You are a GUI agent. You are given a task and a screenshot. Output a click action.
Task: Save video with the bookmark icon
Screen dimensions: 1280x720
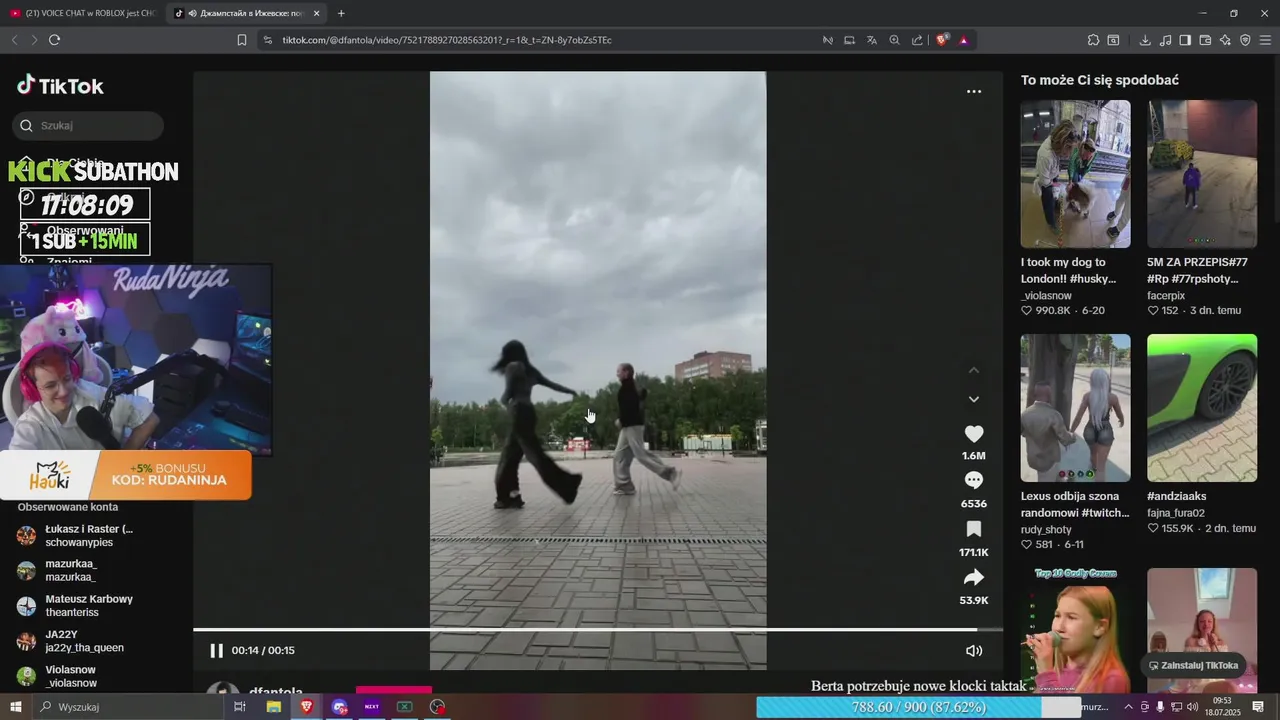point(973,529)
